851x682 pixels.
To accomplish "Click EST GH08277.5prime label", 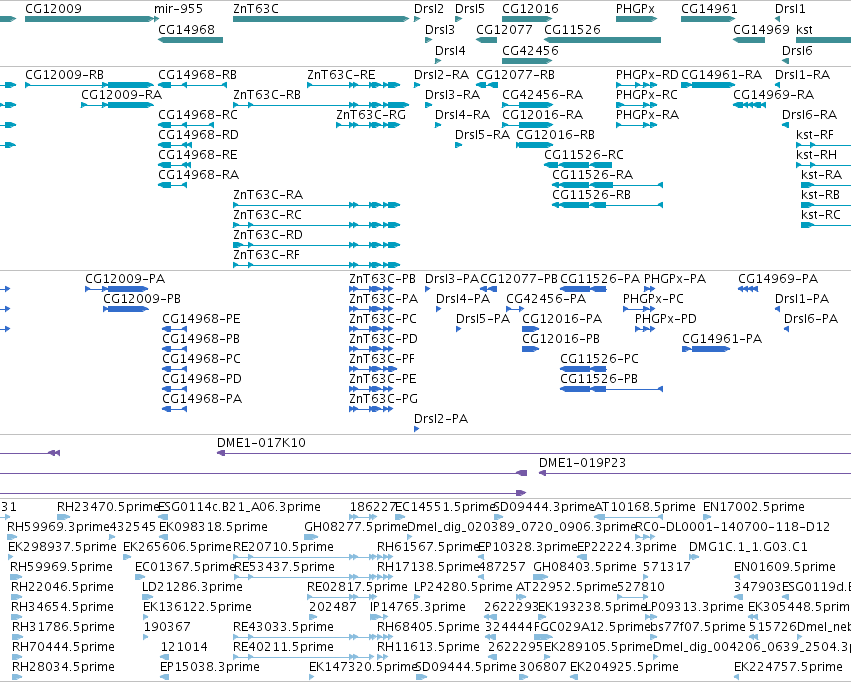I will [354, 527].
